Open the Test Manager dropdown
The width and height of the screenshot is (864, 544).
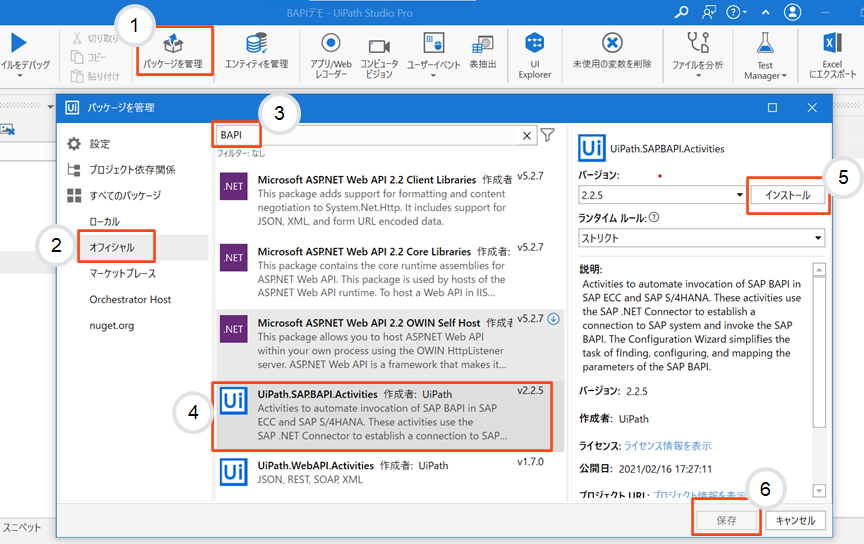[x=765, y=56]
